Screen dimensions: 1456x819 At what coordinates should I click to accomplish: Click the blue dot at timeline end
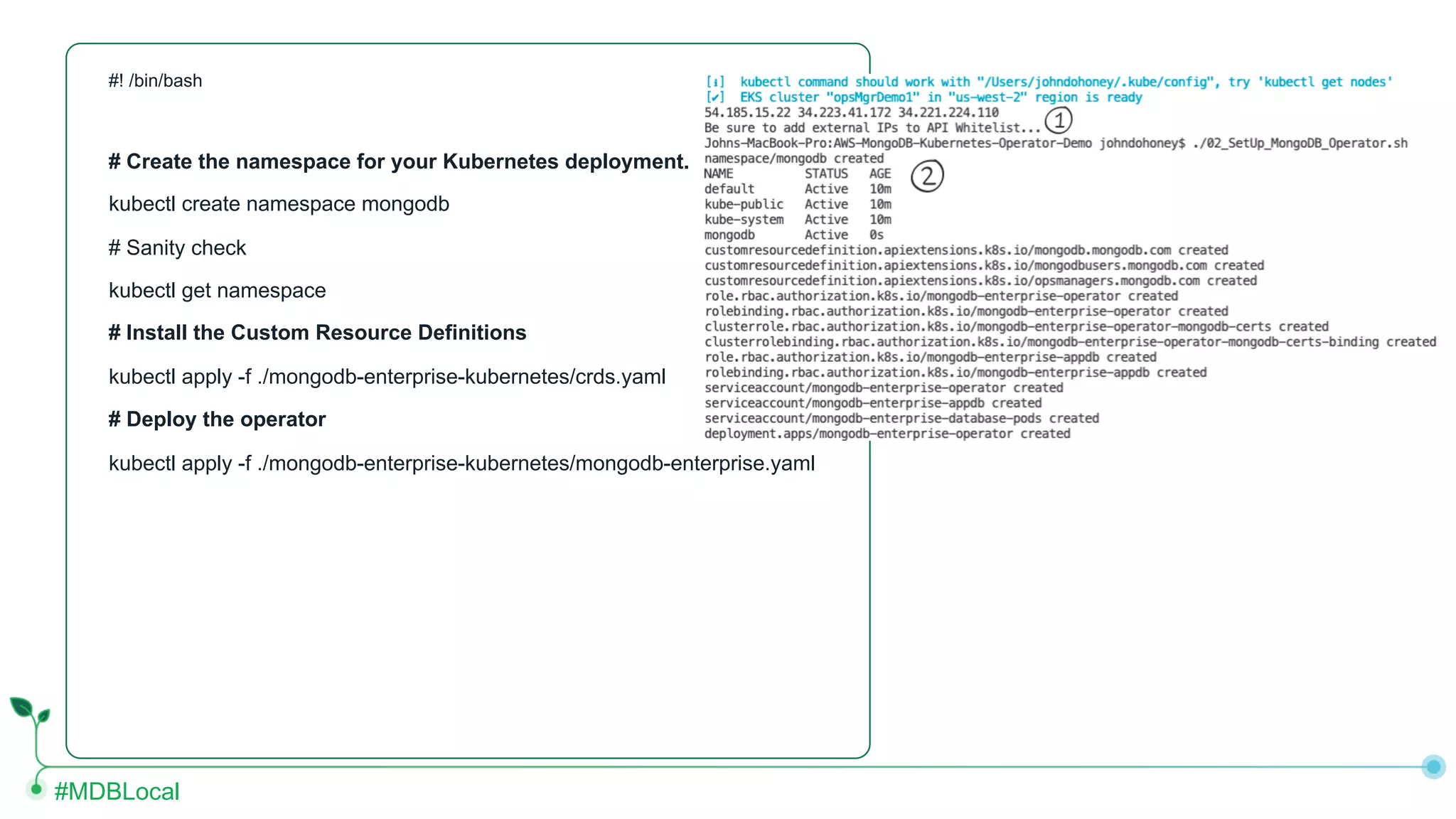point(1433,766)
